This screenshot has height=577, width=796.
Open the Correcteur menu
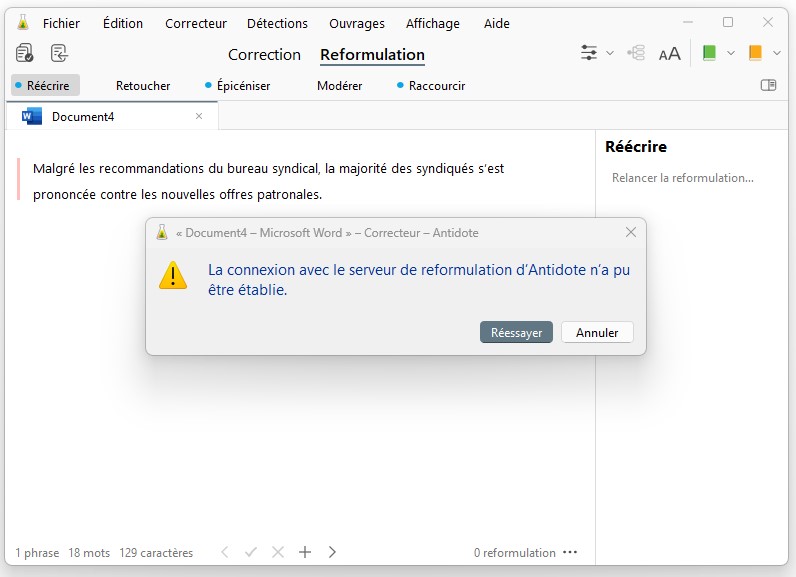196,23
